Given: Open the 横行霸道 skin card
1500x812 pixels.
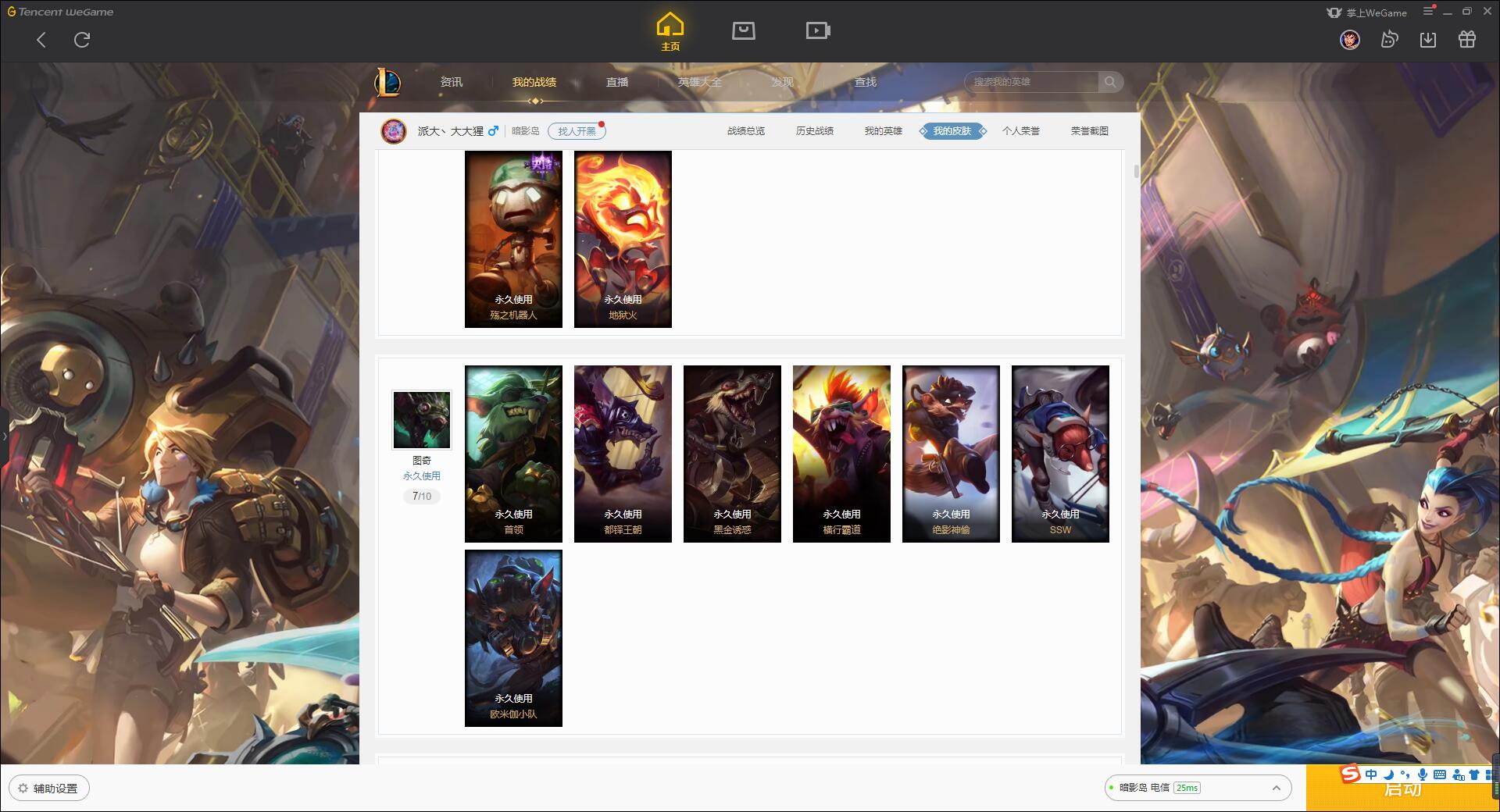Looking at the screenshot, I should click(x=841, y=454).
